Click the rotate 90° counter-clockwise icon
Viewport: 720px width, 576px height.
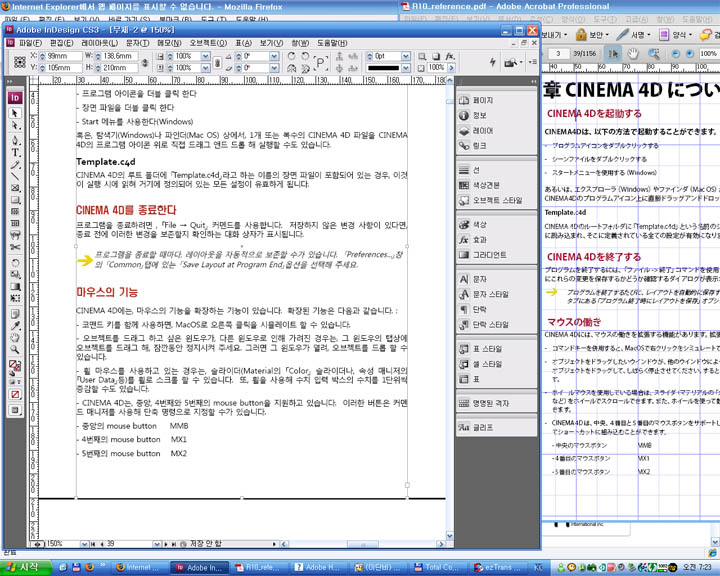[x=305, y=56]
